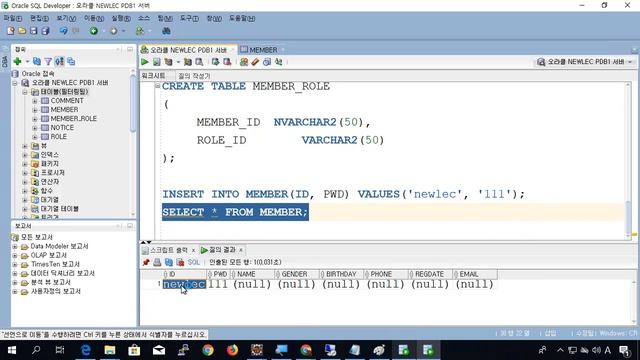Click the green Run Statement play icon
The width and height of the screenshot is (640, 360).
coord(144,62)
